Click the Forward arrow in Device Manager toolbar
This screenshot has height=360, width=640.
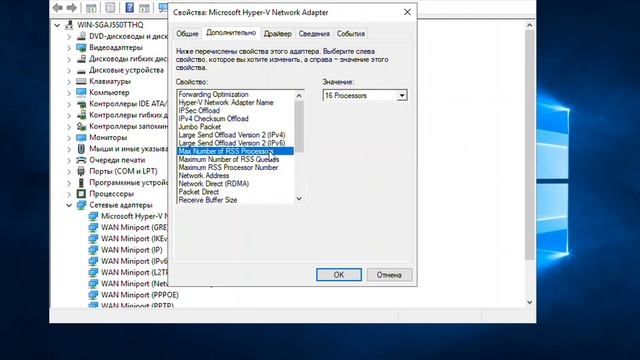tap(71, 8)
